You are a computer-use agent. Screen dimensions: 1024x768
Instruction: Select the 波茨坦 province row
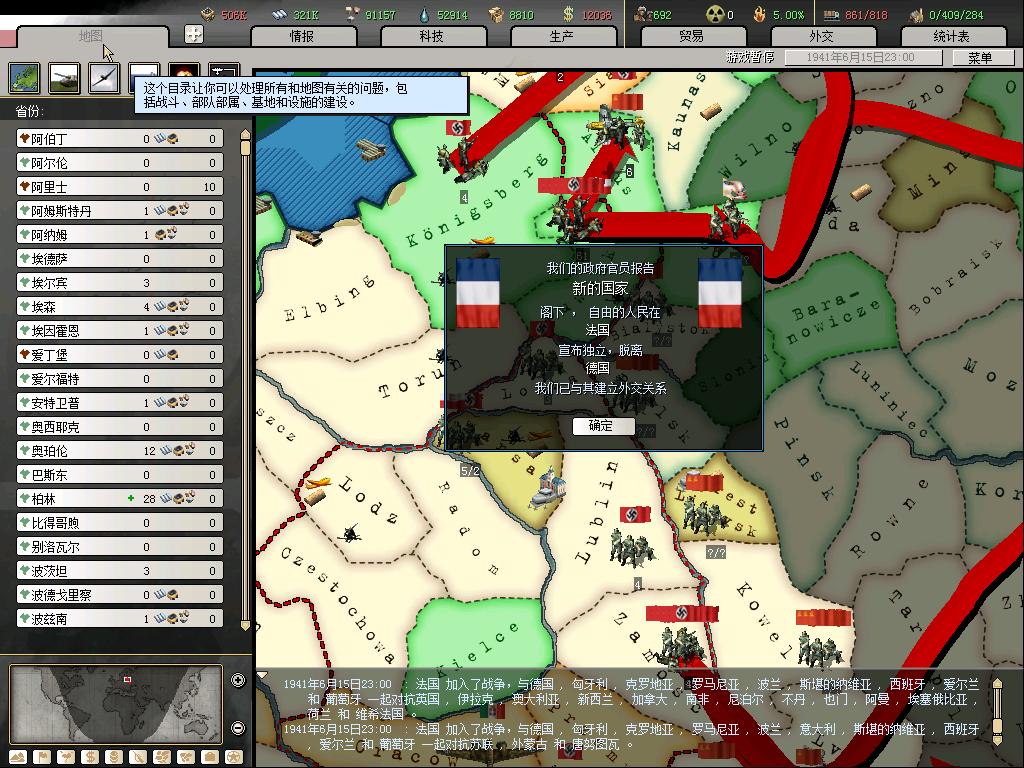(x=120, y=570)
